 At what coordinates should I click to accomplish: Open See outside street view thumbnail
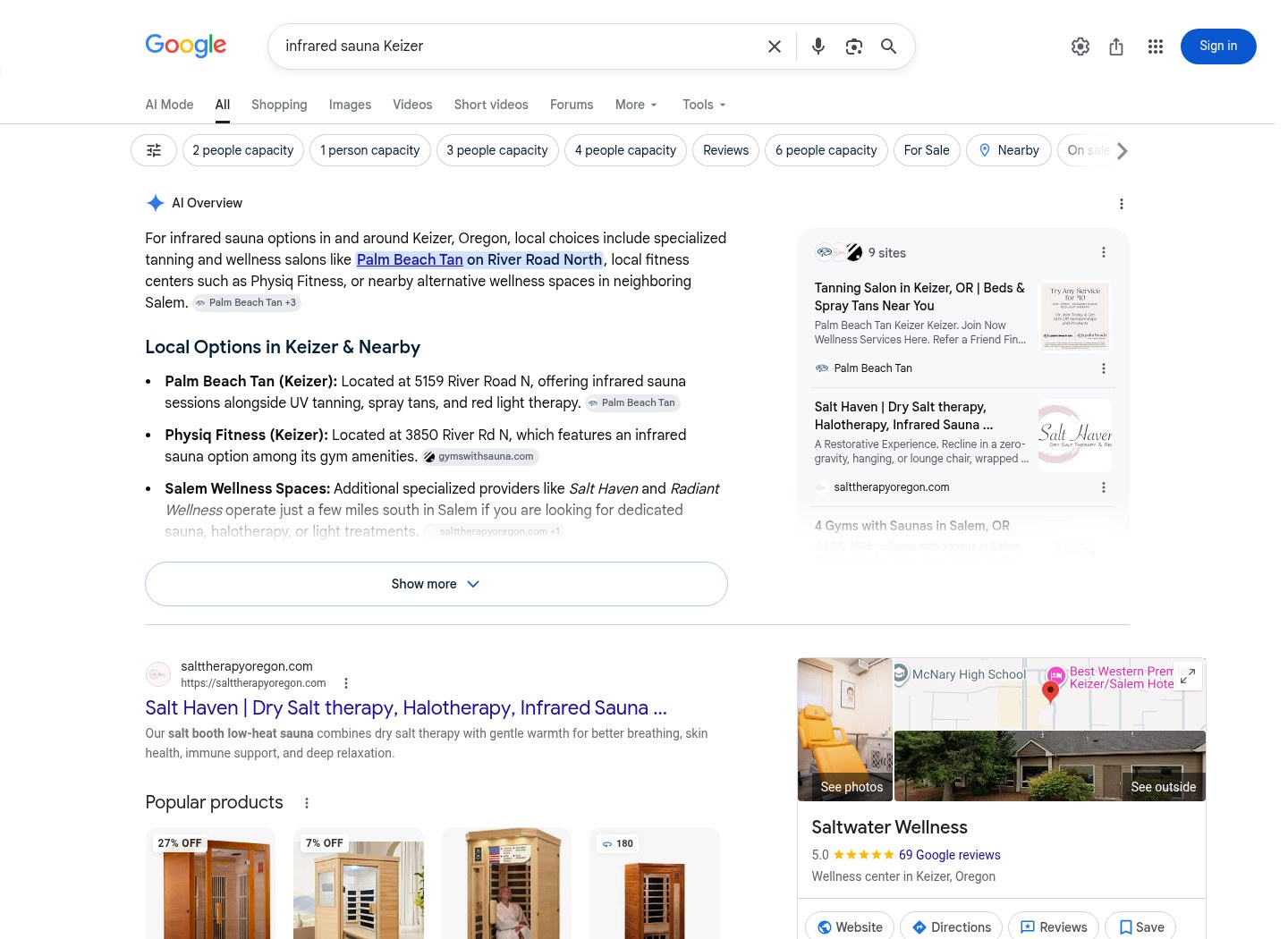(1050, 766)
